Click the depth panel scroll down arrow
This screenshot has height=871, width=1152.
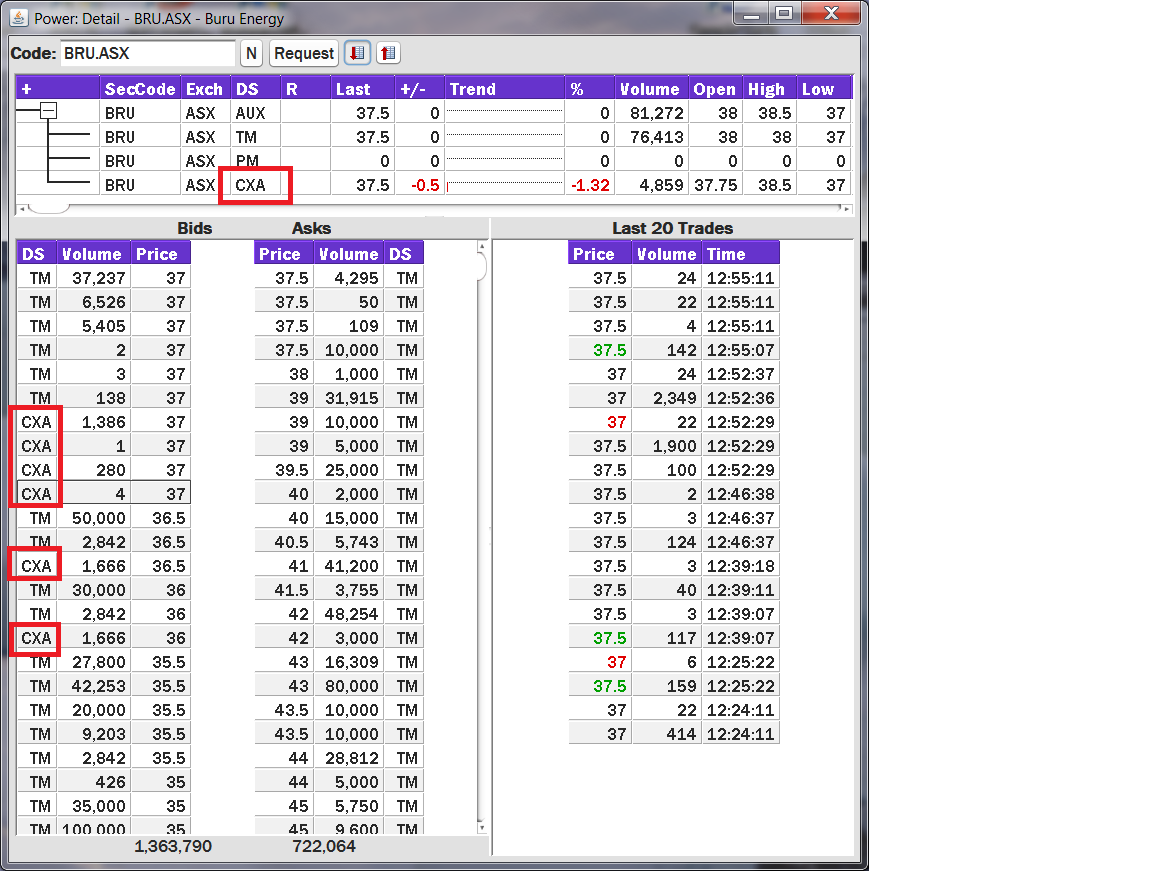(482, 828)
